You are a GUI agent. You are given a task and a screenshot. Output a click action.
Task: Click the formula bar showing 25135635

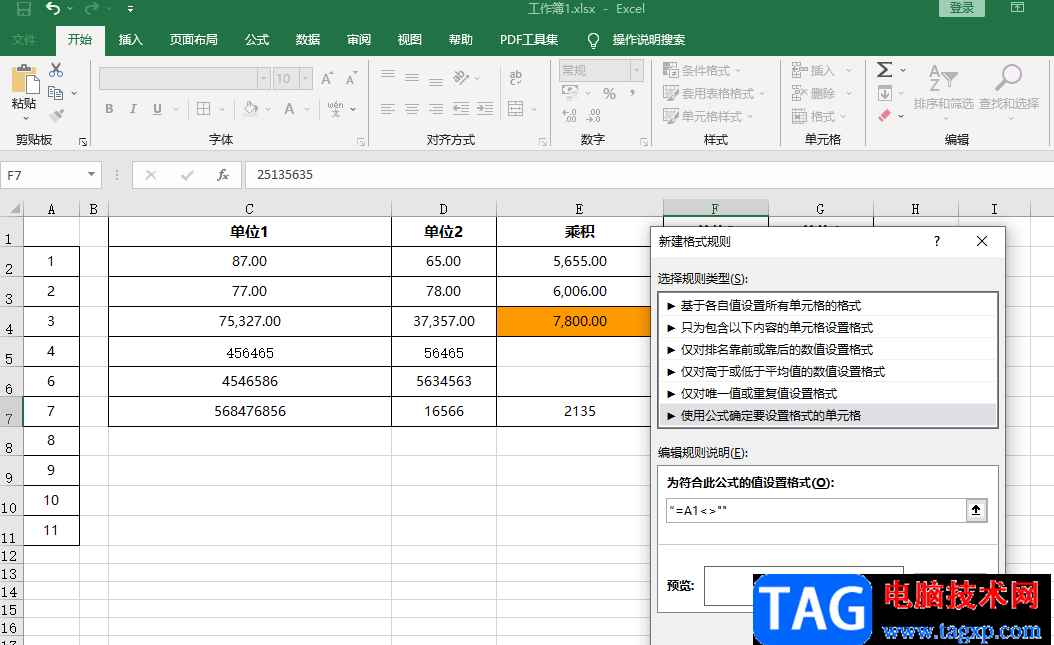point(649,175)
